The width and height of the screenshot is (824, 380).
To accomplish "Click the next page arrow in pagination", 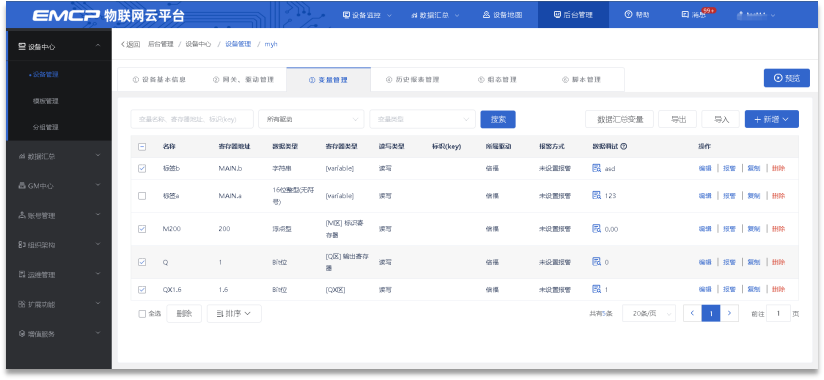I will [x=729, y=313].
